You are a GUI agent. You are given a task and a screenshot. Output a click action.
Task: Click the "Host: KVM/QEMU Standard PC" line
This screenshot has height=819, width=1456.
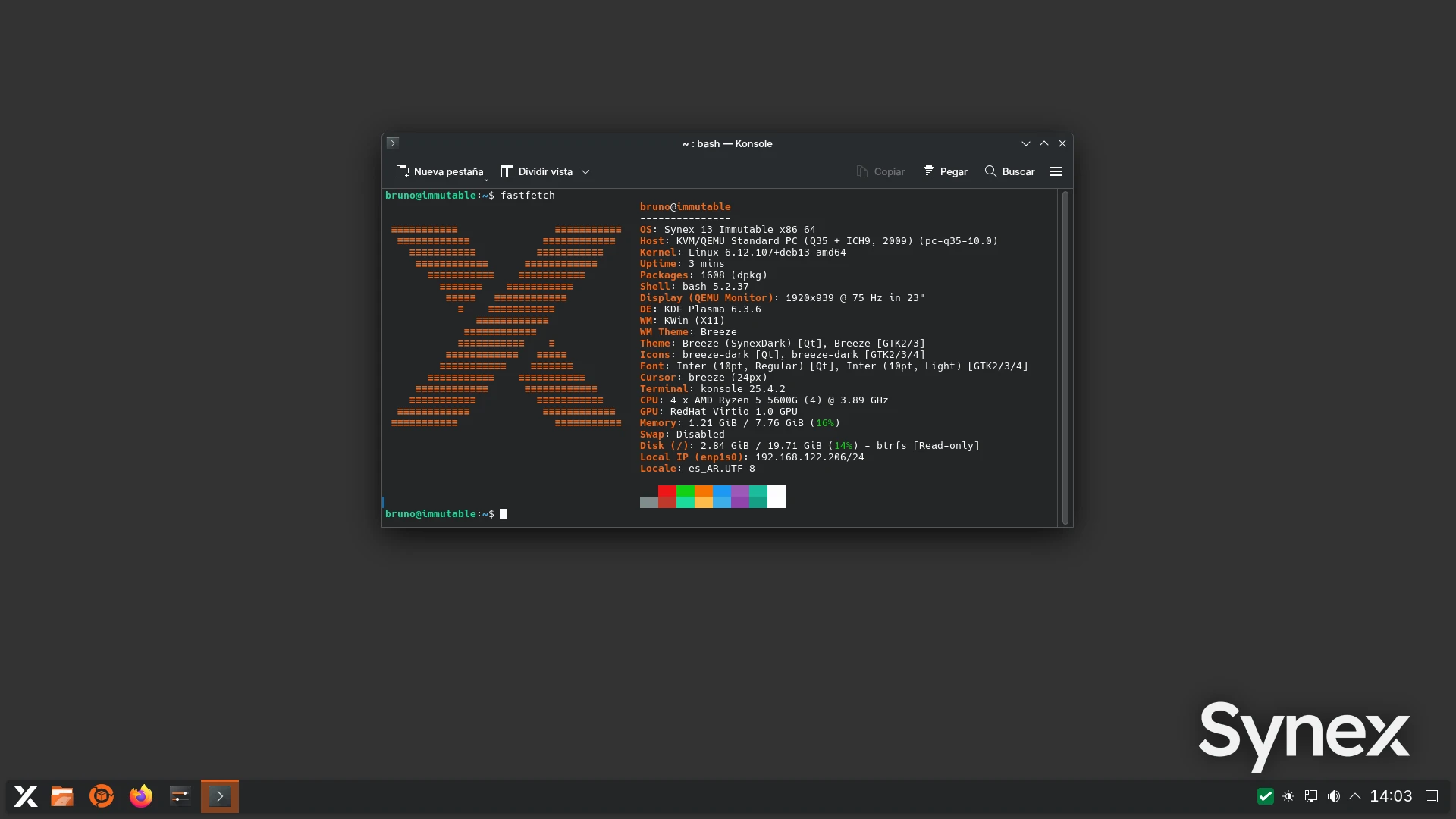coord(819,241)
